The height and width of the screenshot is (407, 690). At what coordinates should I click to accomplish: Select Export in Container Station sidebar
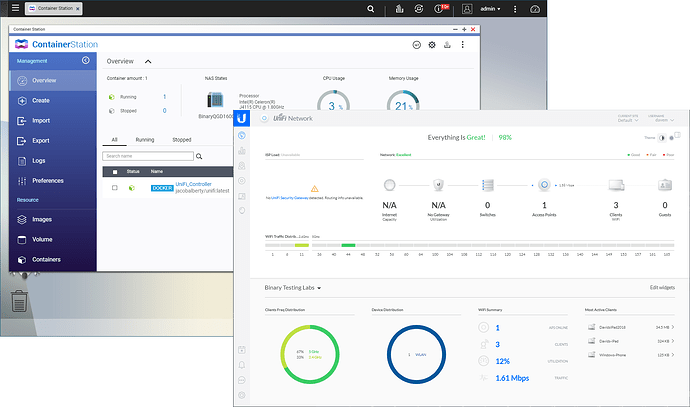tap(53, 141)
